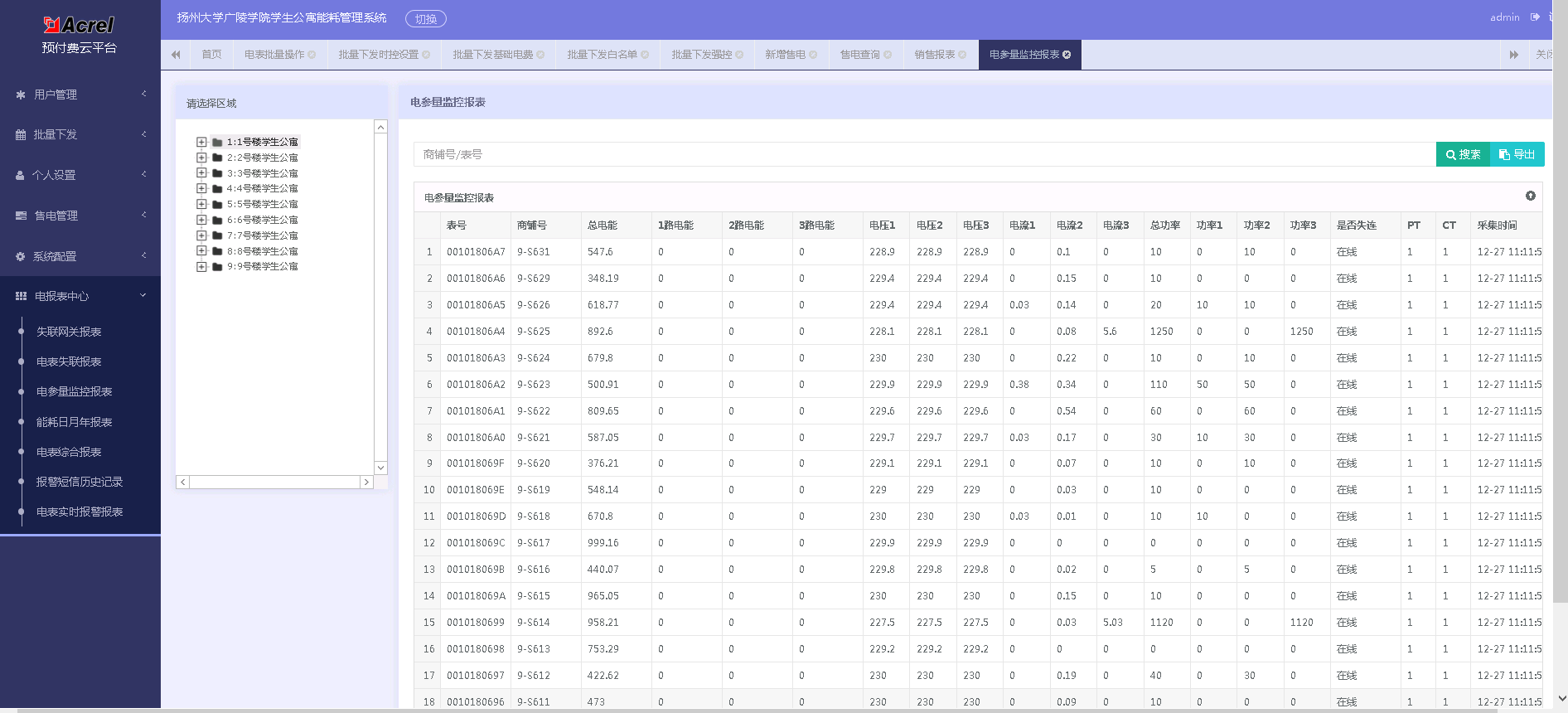This screenshot has height=713, width=1568.
Task: Close the 电参量监控报表 tab via its x icon
Action: (x=1067, y=55)
